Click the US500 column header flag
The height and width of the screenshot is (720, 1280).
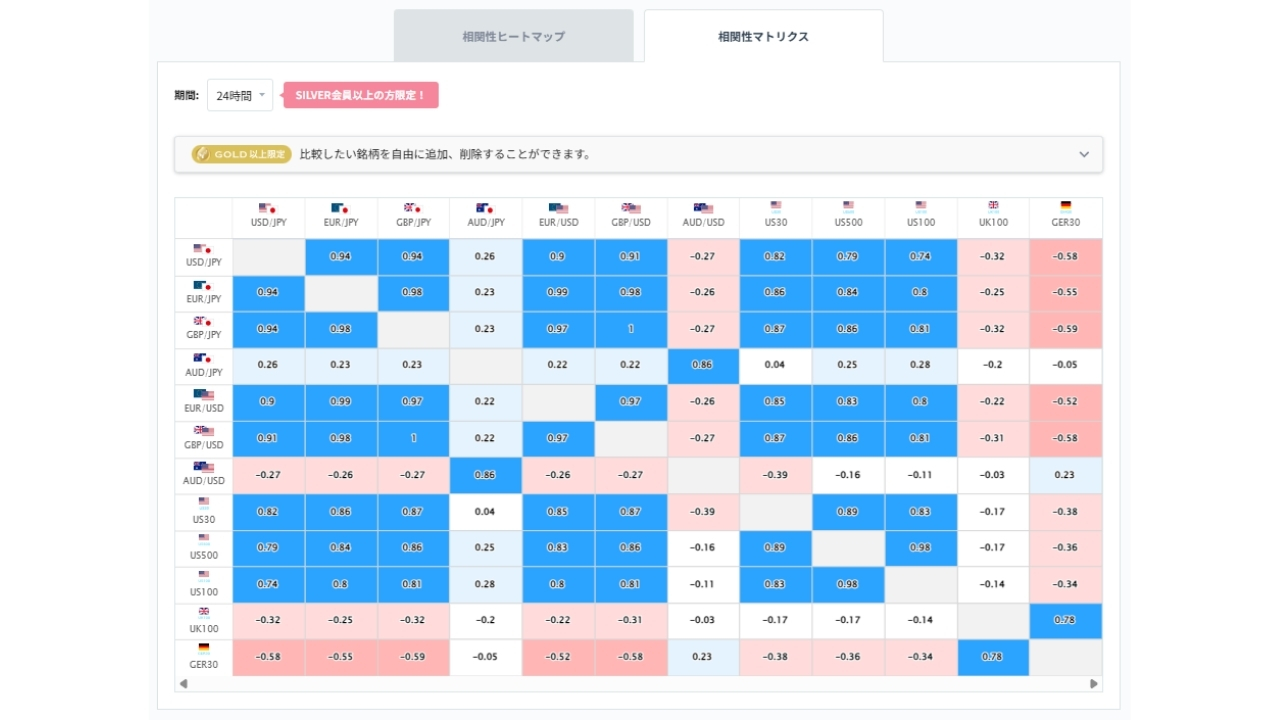(x=848, y=206)
